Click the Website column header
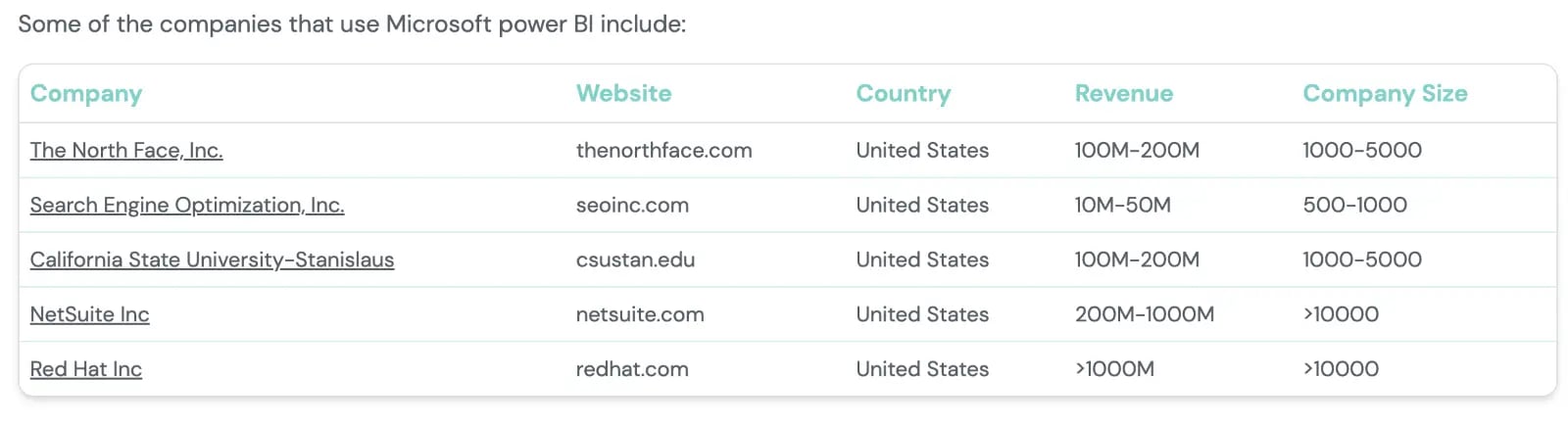This screenshot has width=1568, height=423. coord(624,93)
